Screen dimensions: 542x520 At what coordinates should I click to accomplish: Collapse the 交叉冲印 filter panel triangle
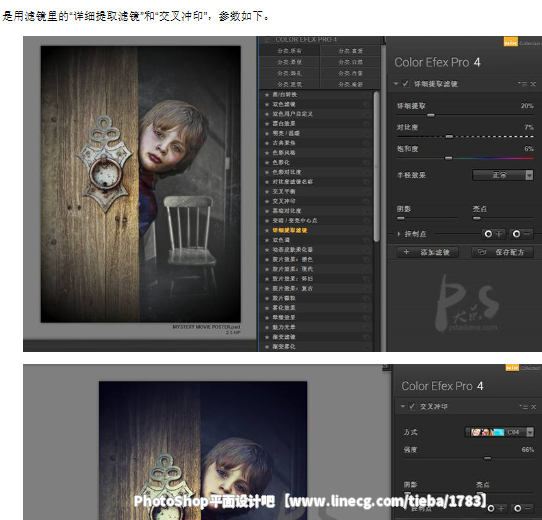[403, 407]
